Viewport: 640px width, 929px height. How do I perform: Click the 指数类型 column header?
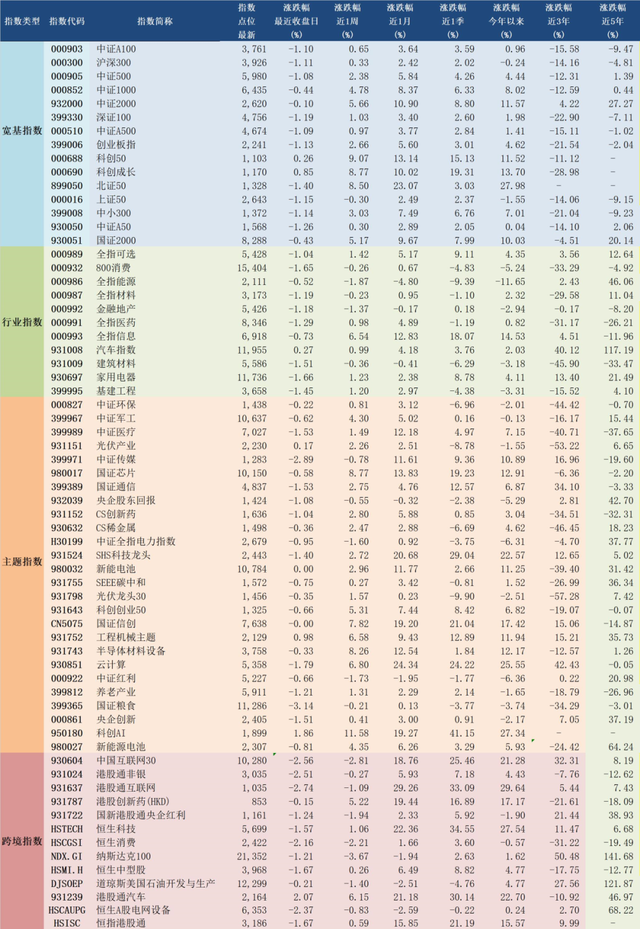coord(22,21)
